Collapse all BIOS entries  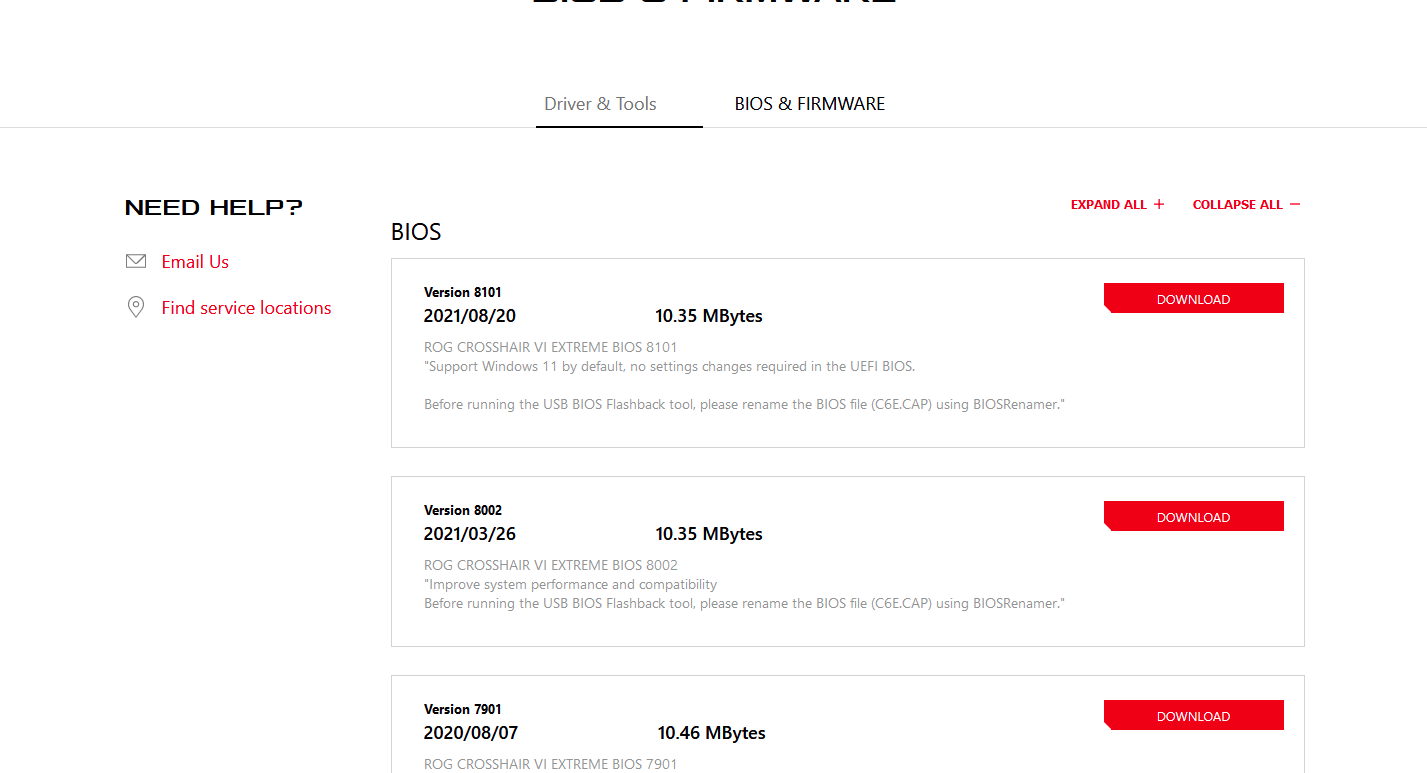(x=1237, y=205)
